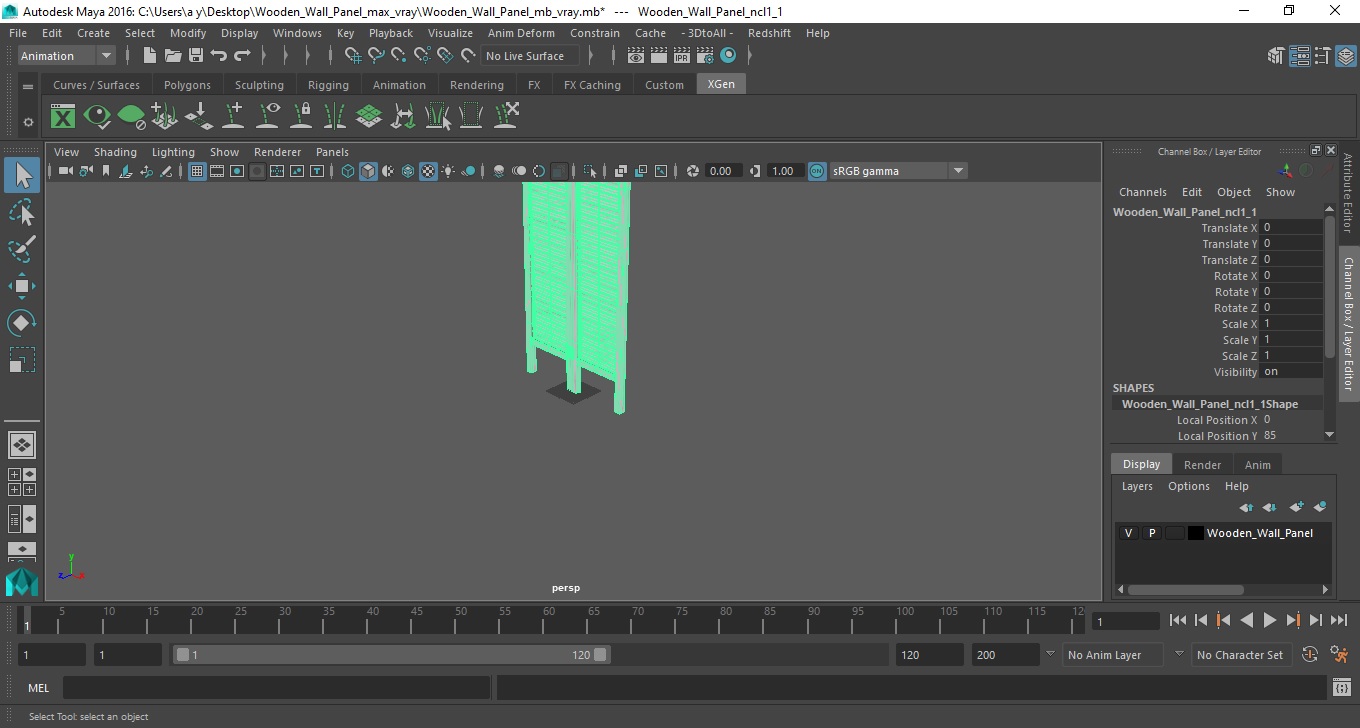Open the Animation menu set dropdown

click(67, 56)
